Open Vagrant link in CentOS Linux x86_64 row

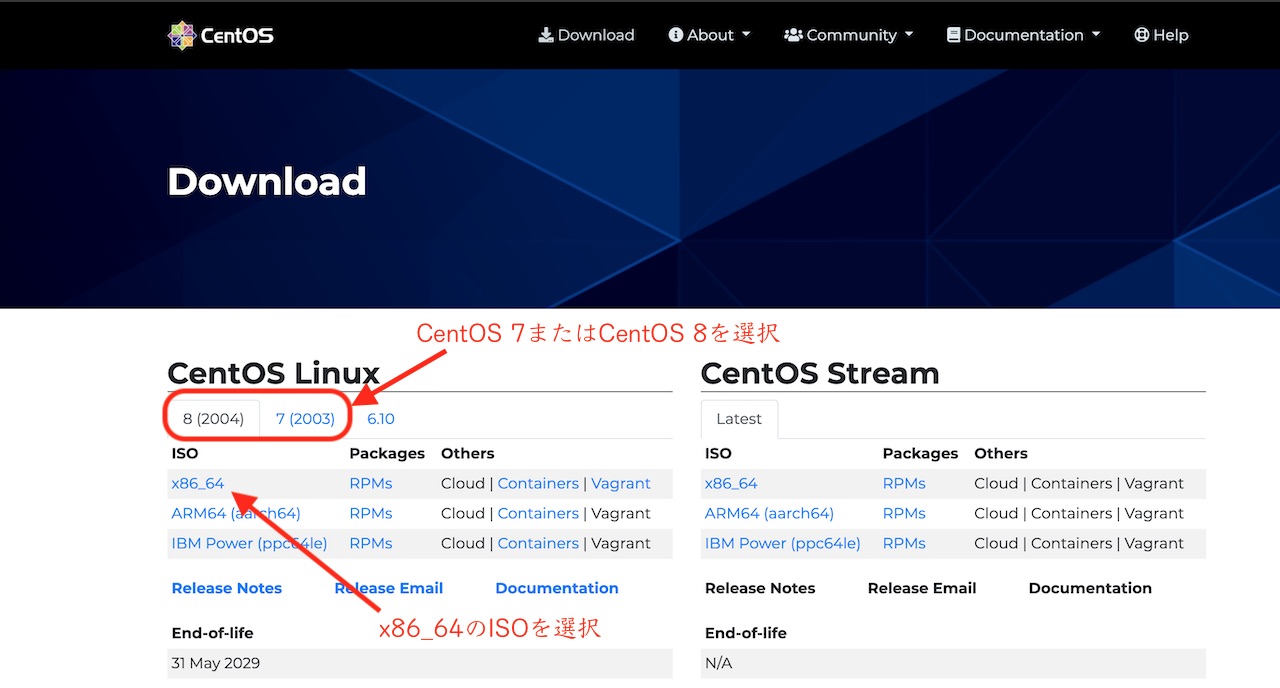(621, 484)
